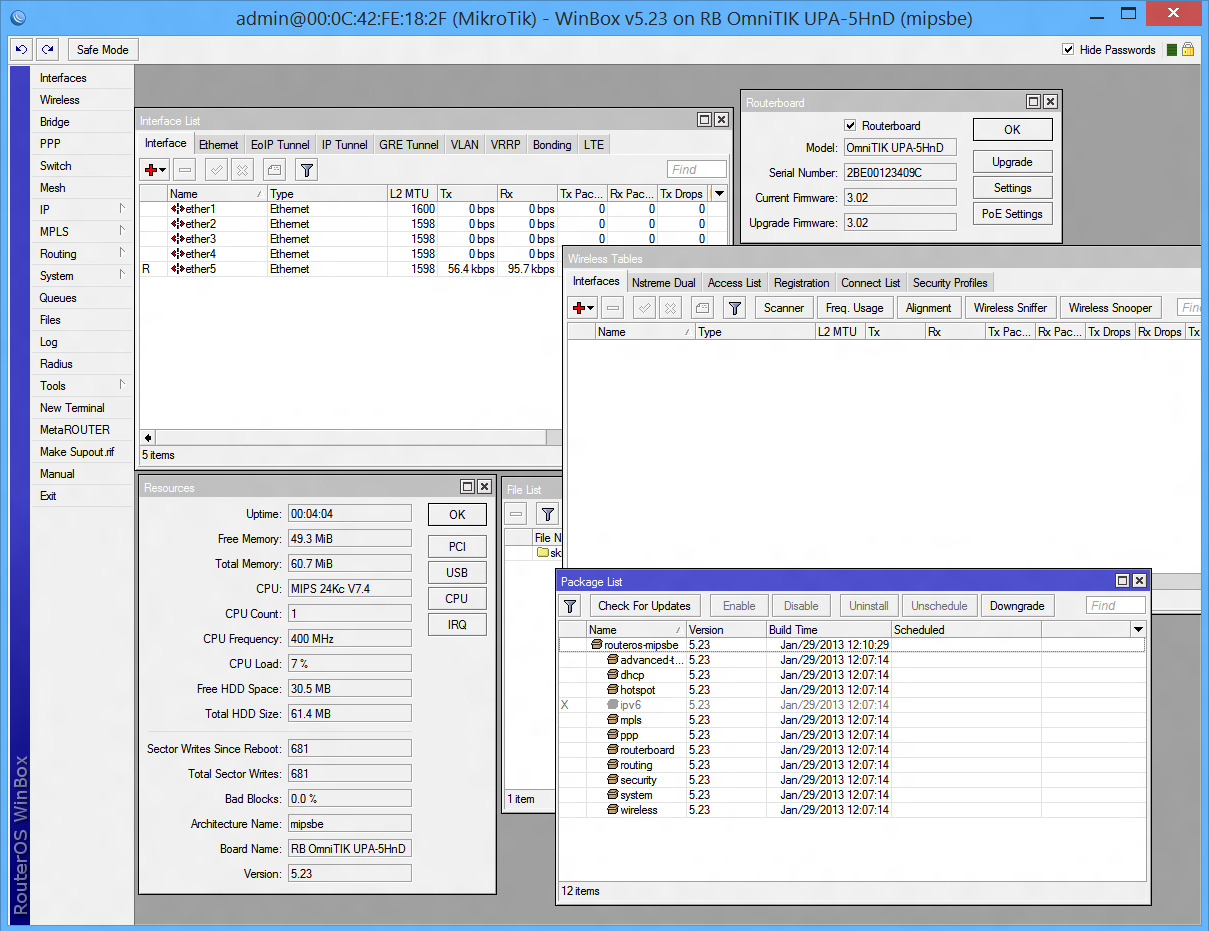Click the remove (minus) icon in Interface List
This screenshot has height=931, width=1209.
coord(184,170)
